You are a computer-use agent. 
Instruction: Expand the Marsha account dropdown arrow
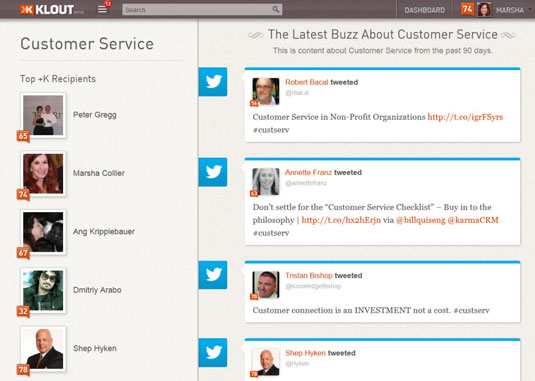530,10
